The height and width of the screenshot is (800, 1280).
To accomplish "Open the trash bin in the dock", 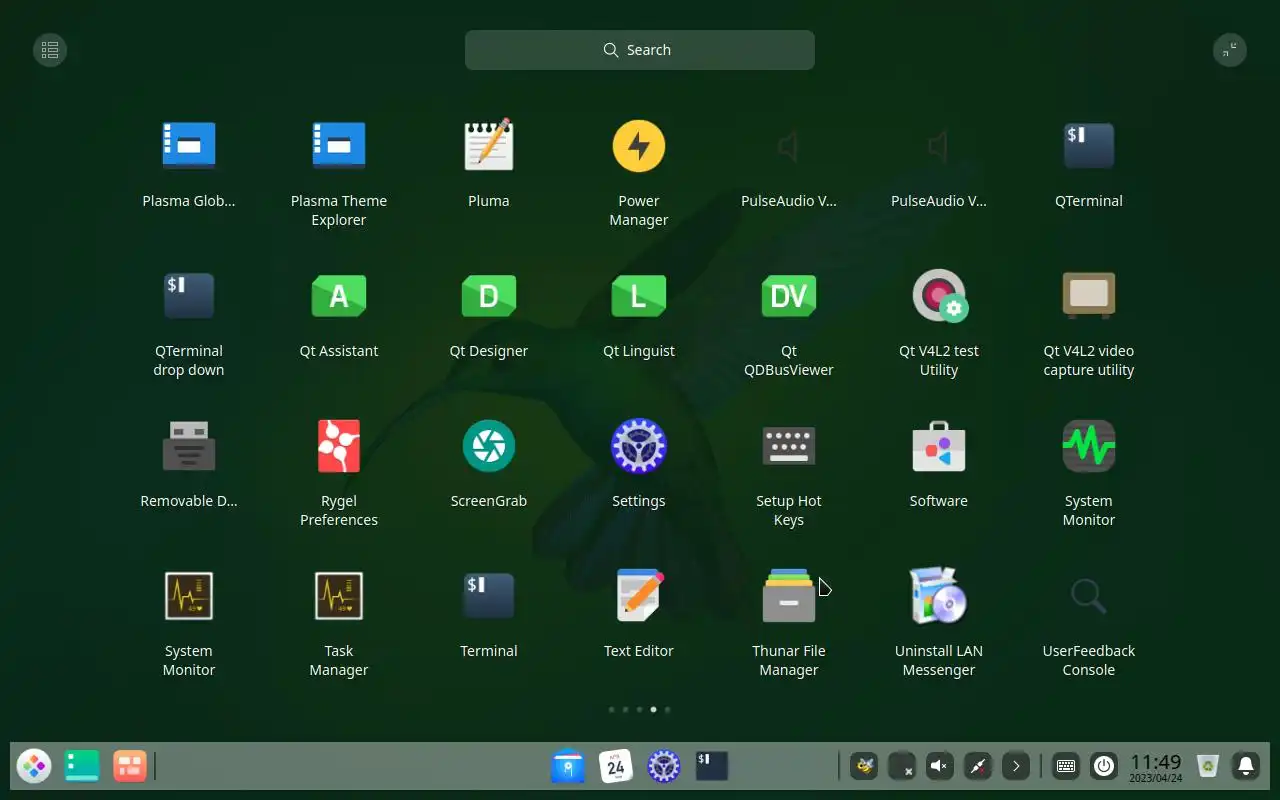I will point(1208,767).
